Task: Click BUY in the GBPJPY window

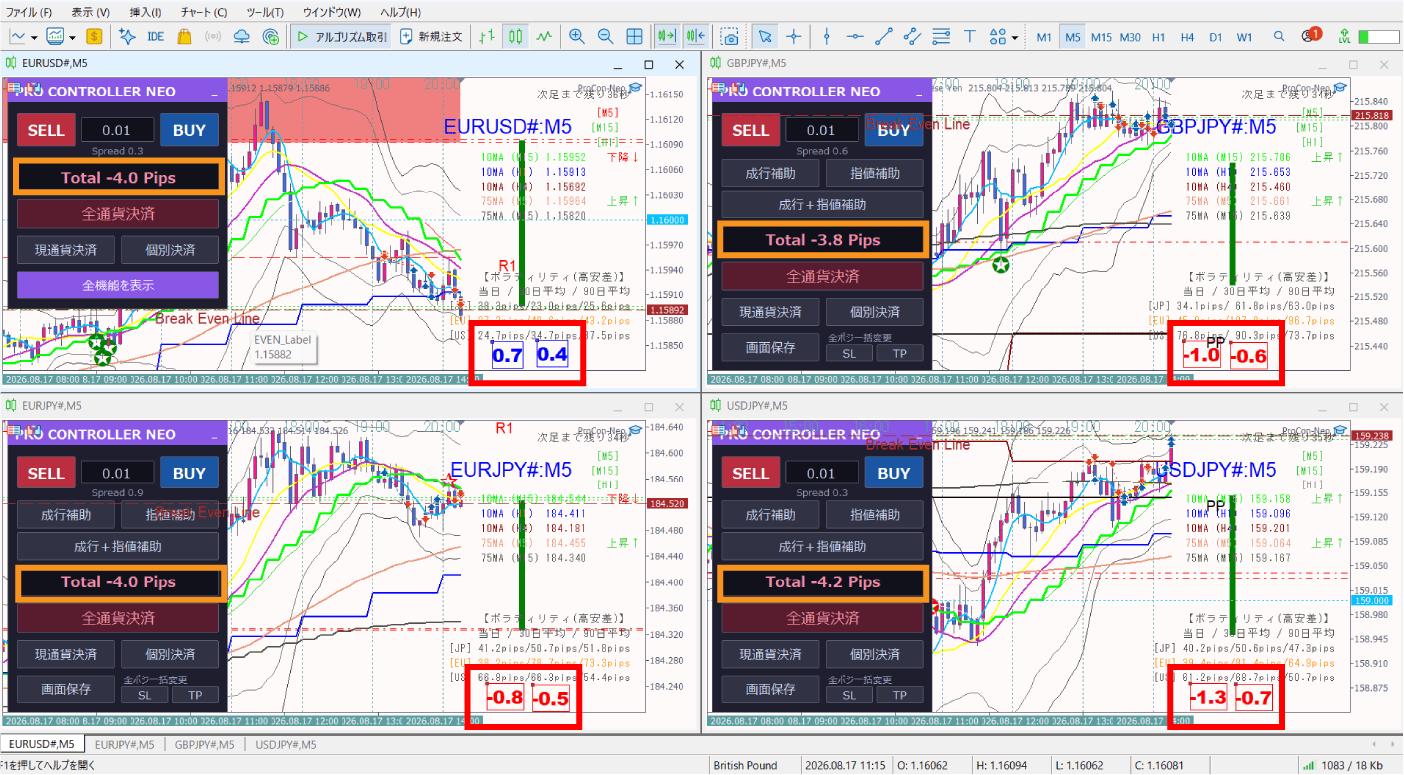Action: pyautogui.click(x=894, y=130)
